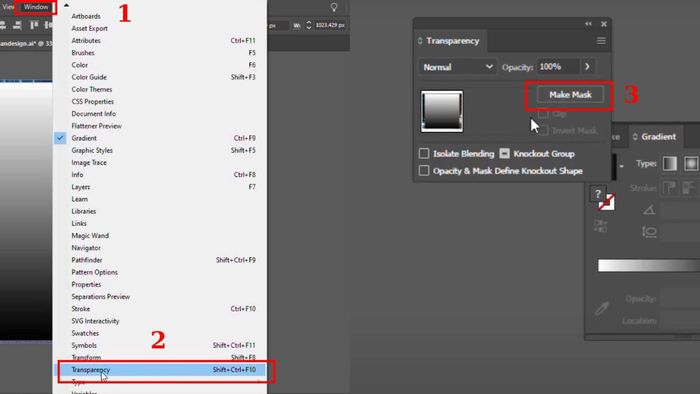Enable Opacity & Mask Define Knockout Shape
This screenshot has width=700, height=394.
tap(424, 170)
